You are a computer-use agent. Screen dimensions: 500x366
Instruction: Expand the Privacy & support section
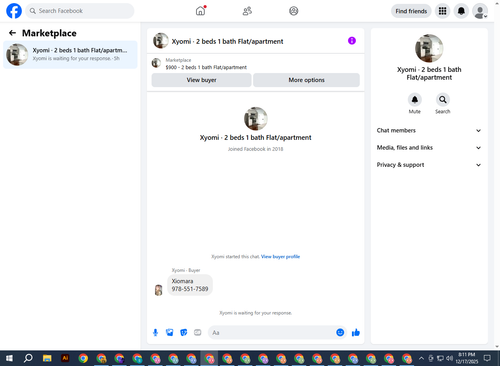click(429, 165)
